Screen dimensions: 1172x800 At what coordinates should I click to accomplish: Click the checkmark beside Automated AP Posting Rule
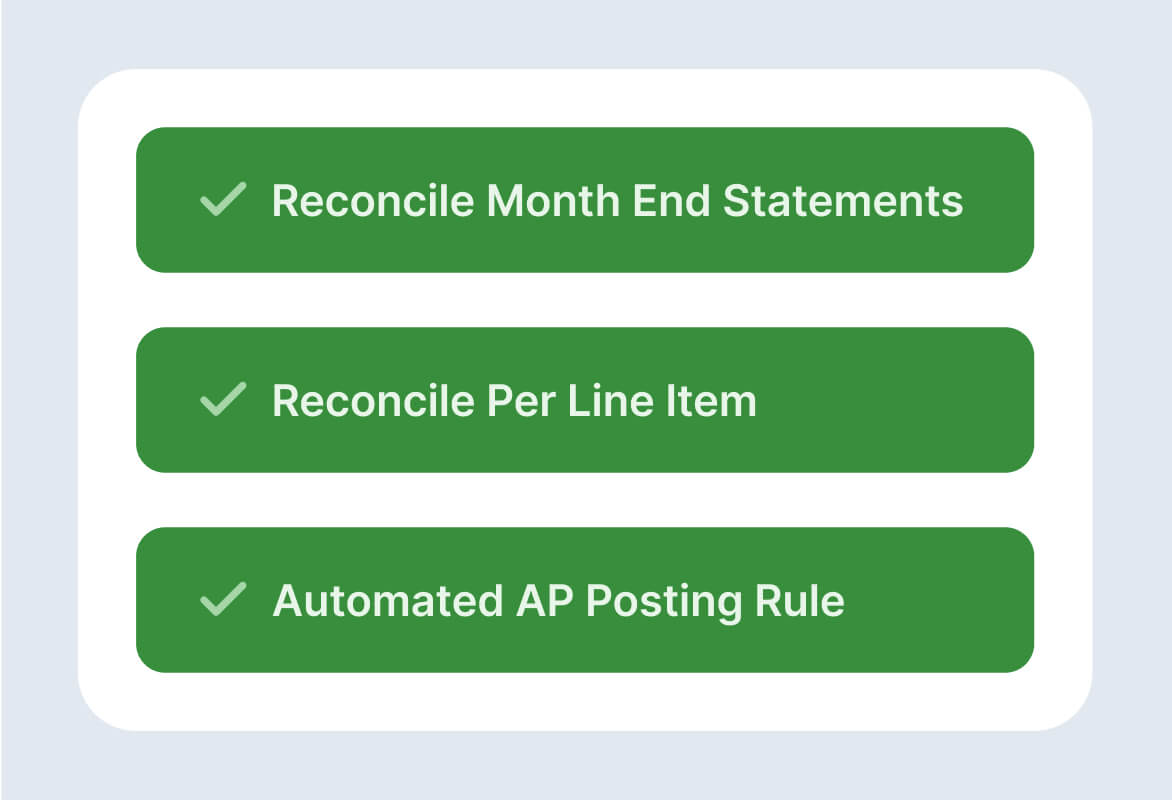click(x=223, y=599)
